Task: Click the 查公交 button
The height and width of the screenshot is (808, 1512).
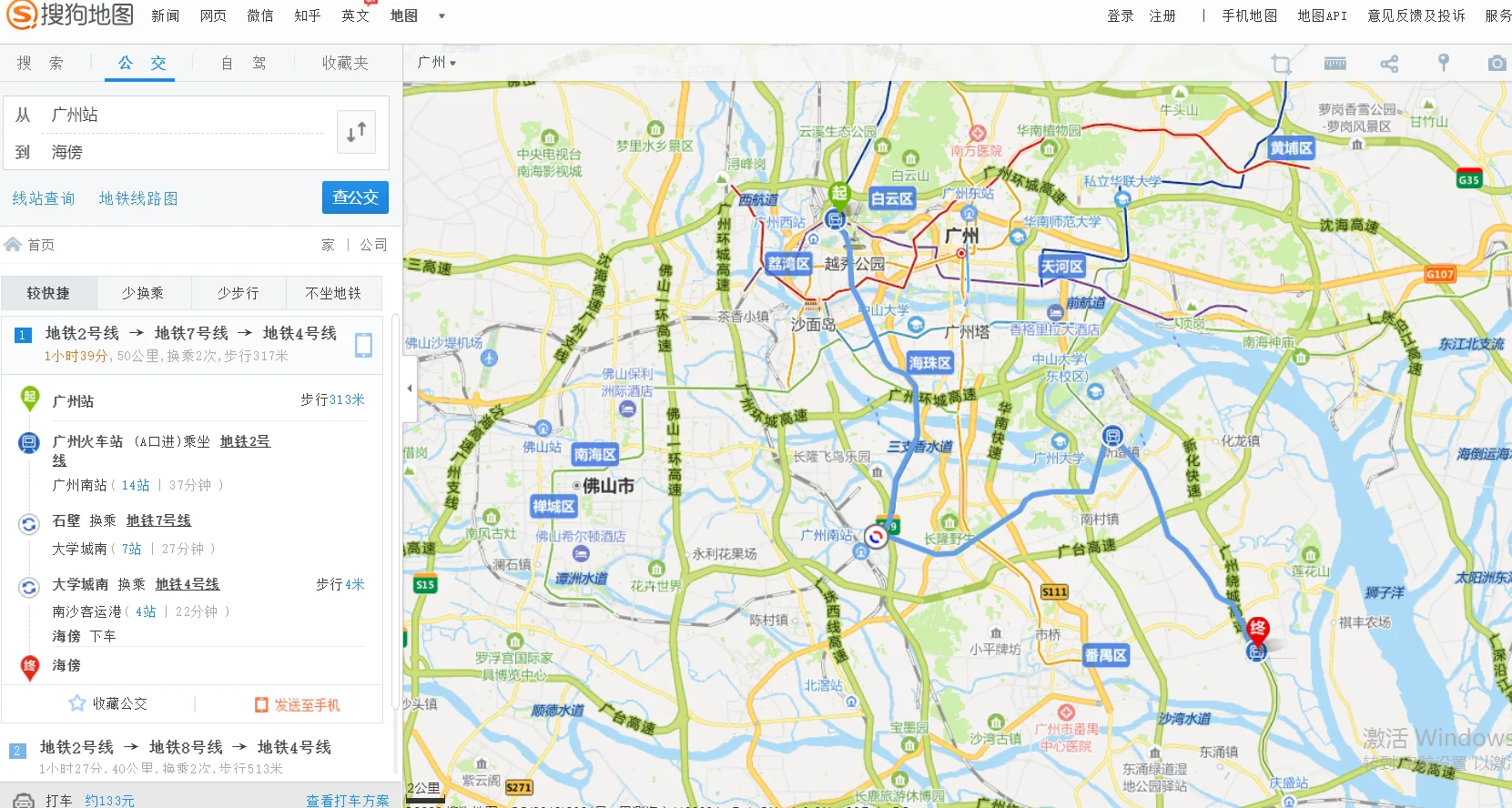Action: (355, 197)
